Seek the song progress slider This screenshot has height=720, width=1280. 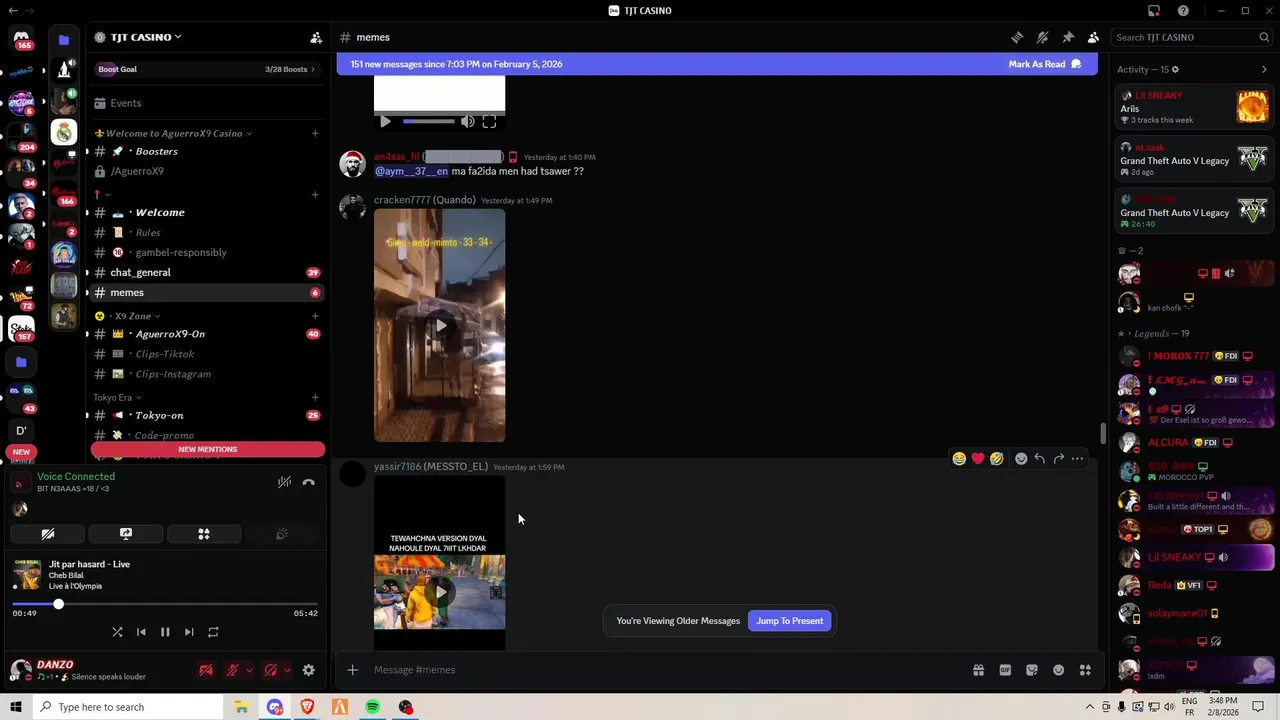(x=165, y=604)
